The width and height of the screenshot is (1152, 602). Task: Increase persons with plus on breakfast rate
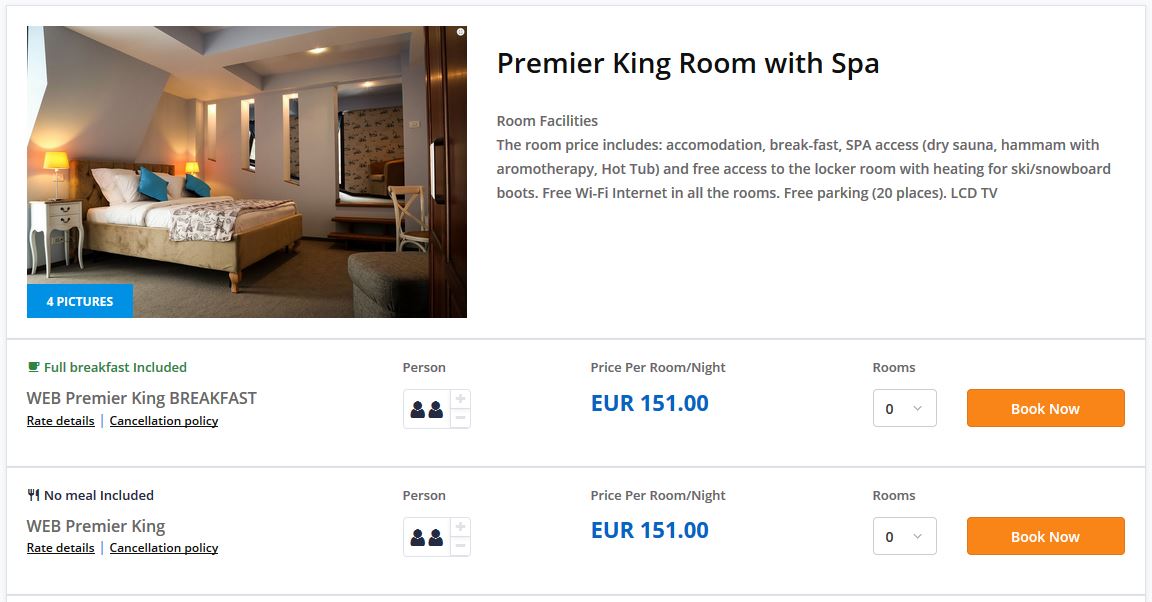[x=460, y=399]
